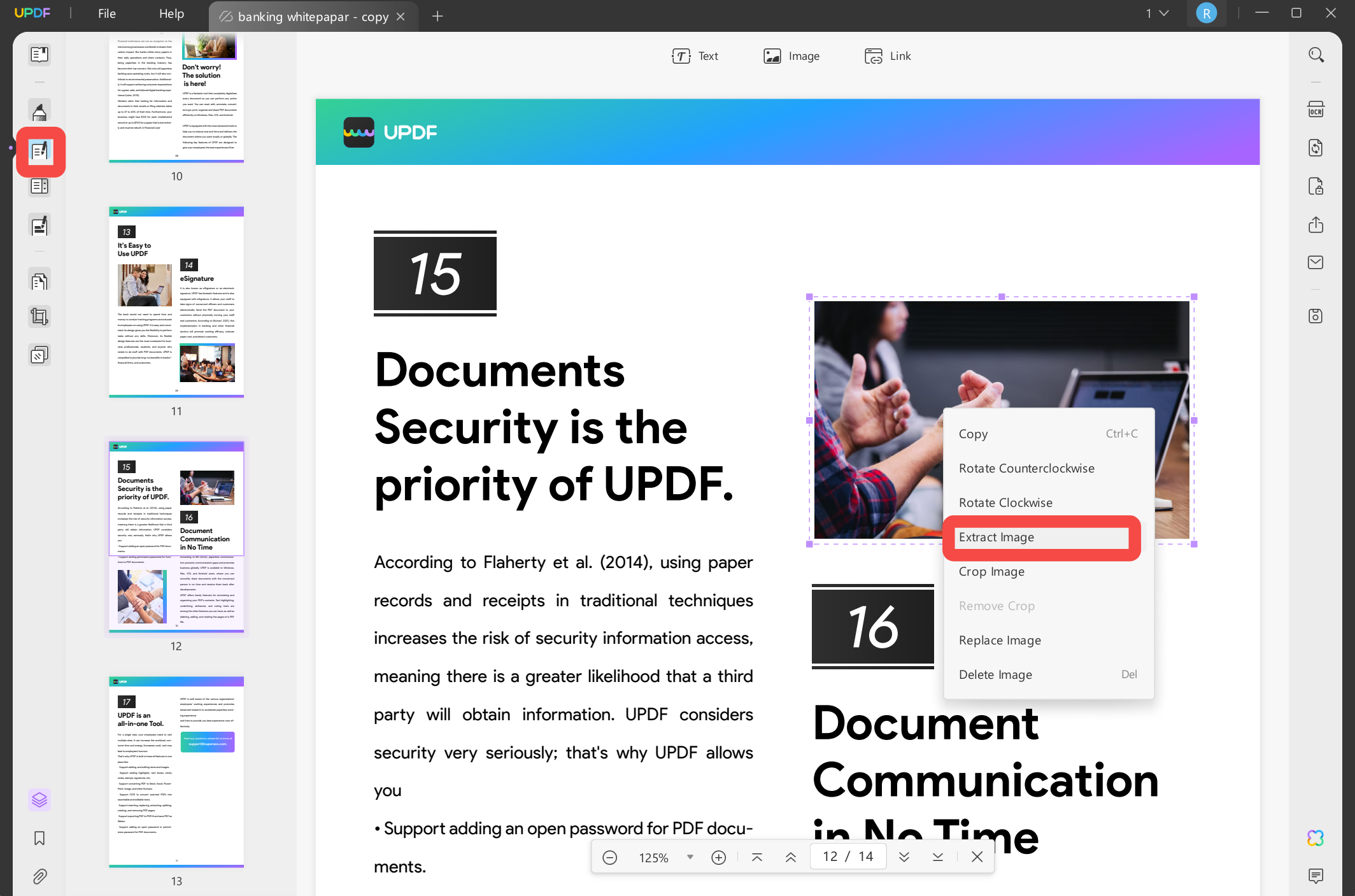The image size is (1355, 896).
Task: Zoom in using the plus button
Action: [x=718, y=857]
